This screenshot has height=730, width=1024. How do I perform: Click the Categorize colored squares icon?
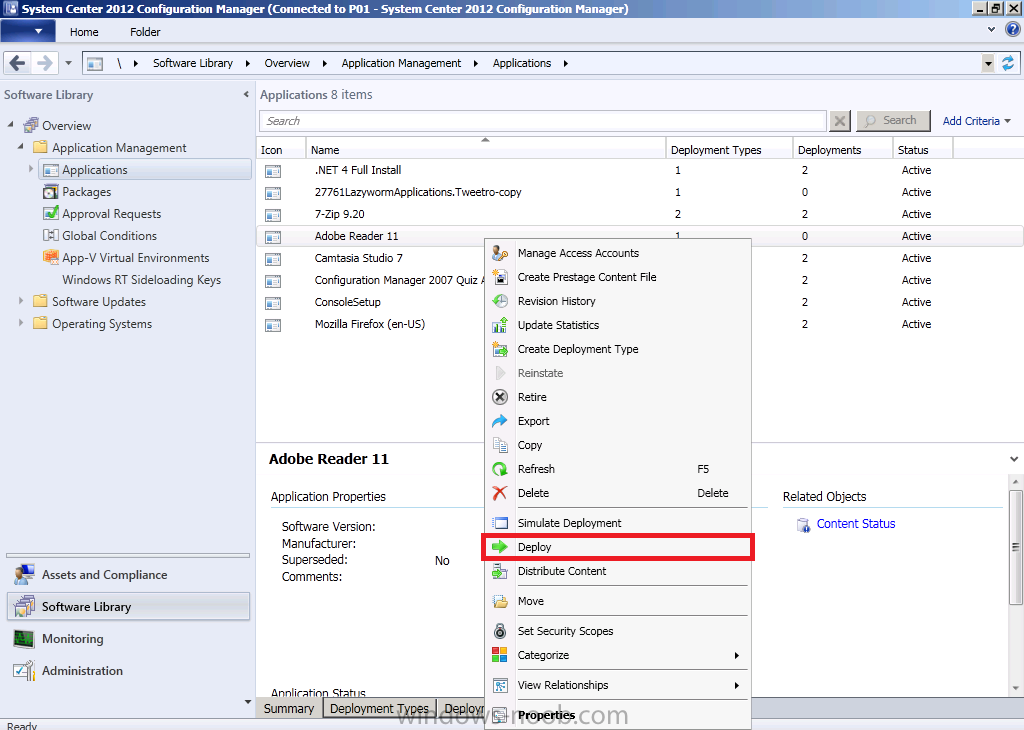point(500,655)
